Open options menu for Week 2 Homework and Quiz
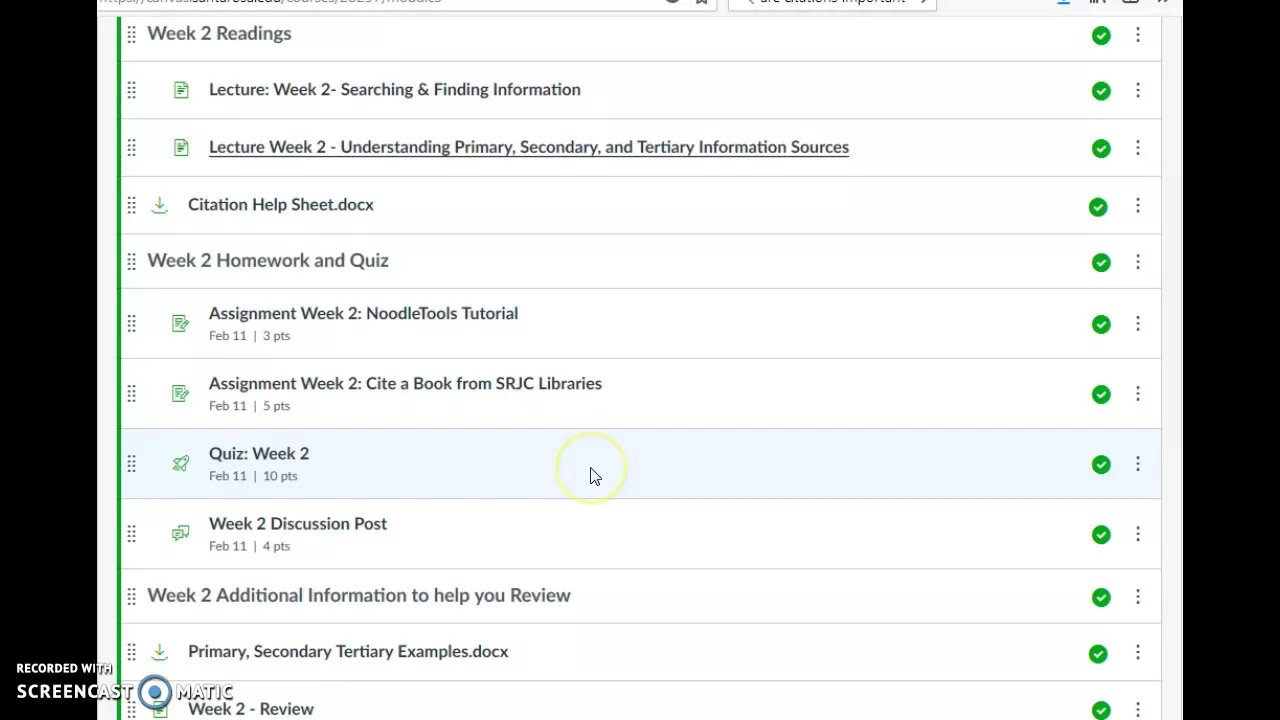Screen dimensions: 1280x720 (1137, 262)
